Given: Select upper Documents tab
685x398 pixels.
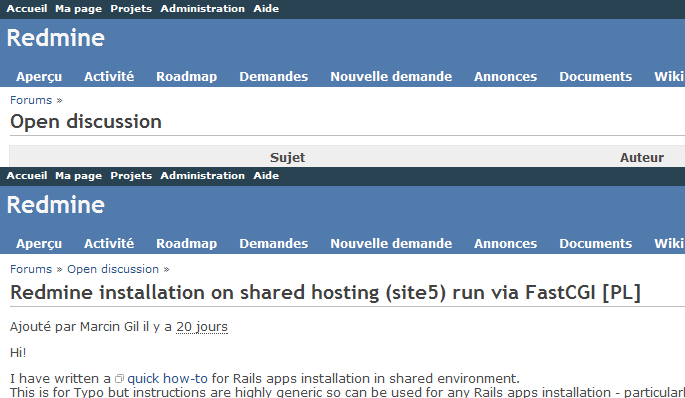Looking at the screenshot, I should tap(595, 76).
